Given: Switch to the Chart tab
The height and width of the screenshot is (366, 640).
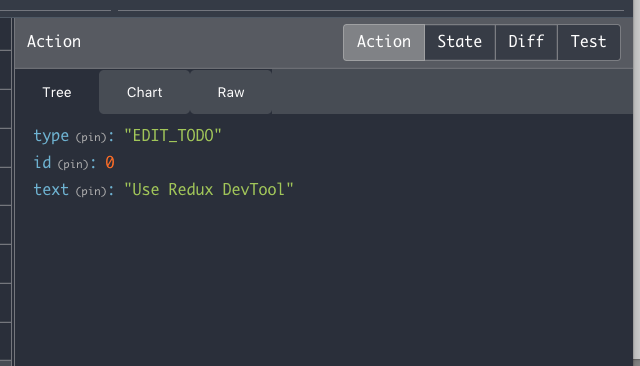Looking at the screenshot, I should [144, 92].
